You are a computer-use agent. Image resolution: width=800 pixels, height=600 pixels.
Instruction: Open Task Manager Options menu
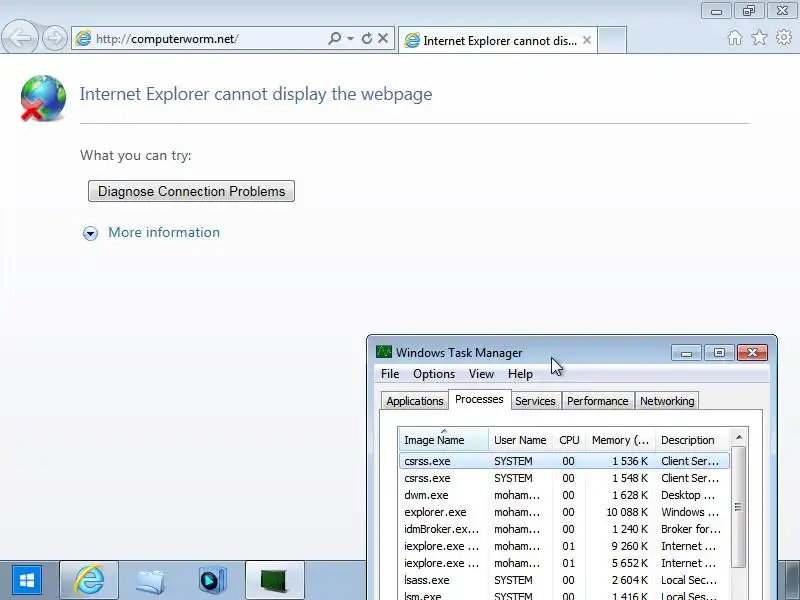coord(434,374)
